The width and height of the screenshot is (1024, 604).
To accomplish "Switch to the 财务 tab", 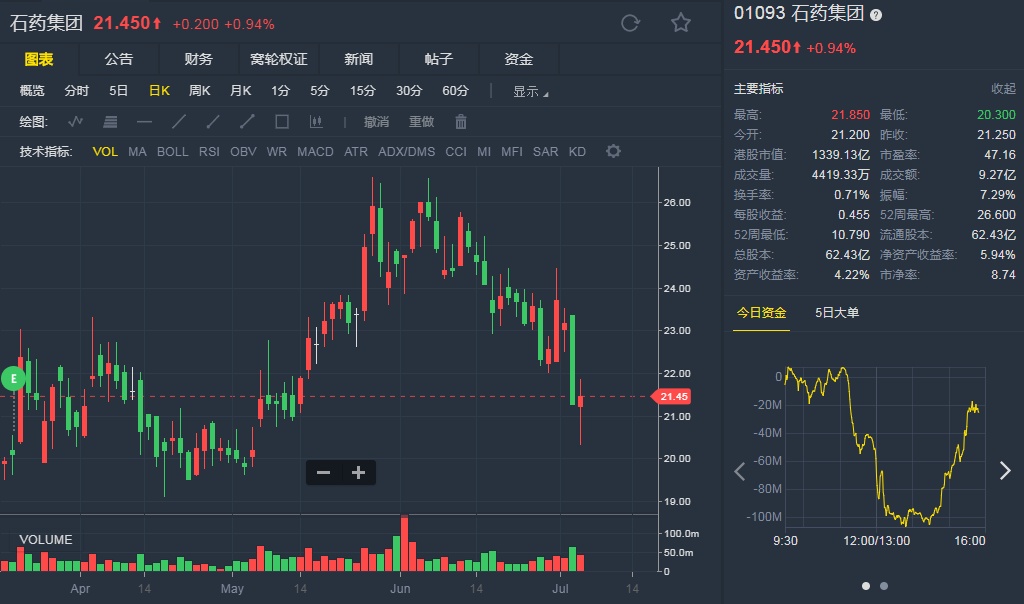I will tap(199, 59).
